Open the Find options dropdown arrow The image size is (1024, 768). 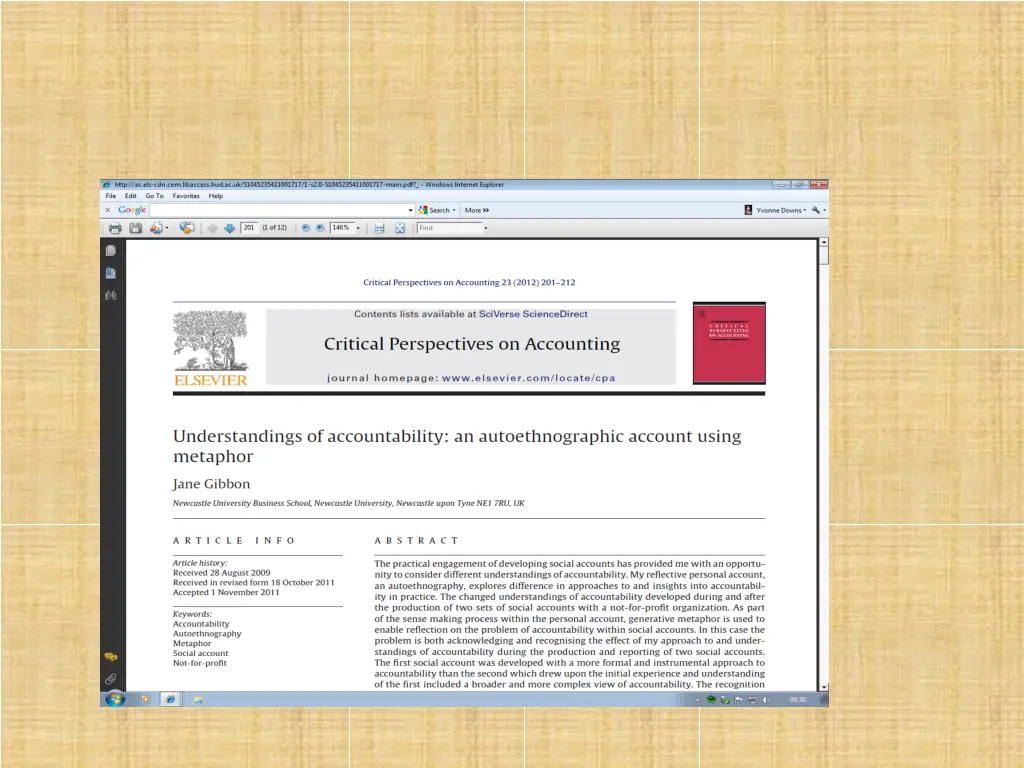tap(485, 228)
